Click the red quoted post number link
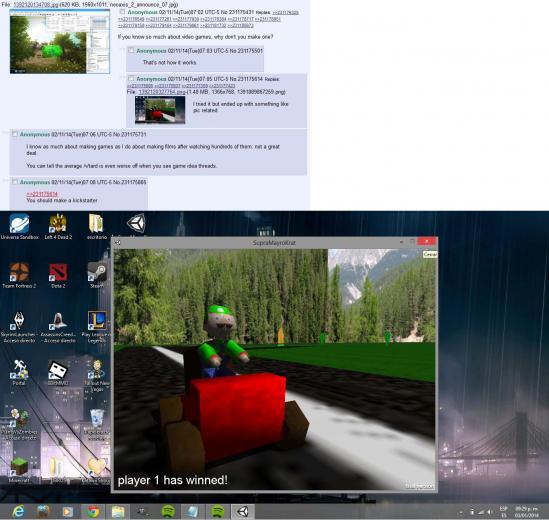549x520 pixels. (x=42, y=194)
